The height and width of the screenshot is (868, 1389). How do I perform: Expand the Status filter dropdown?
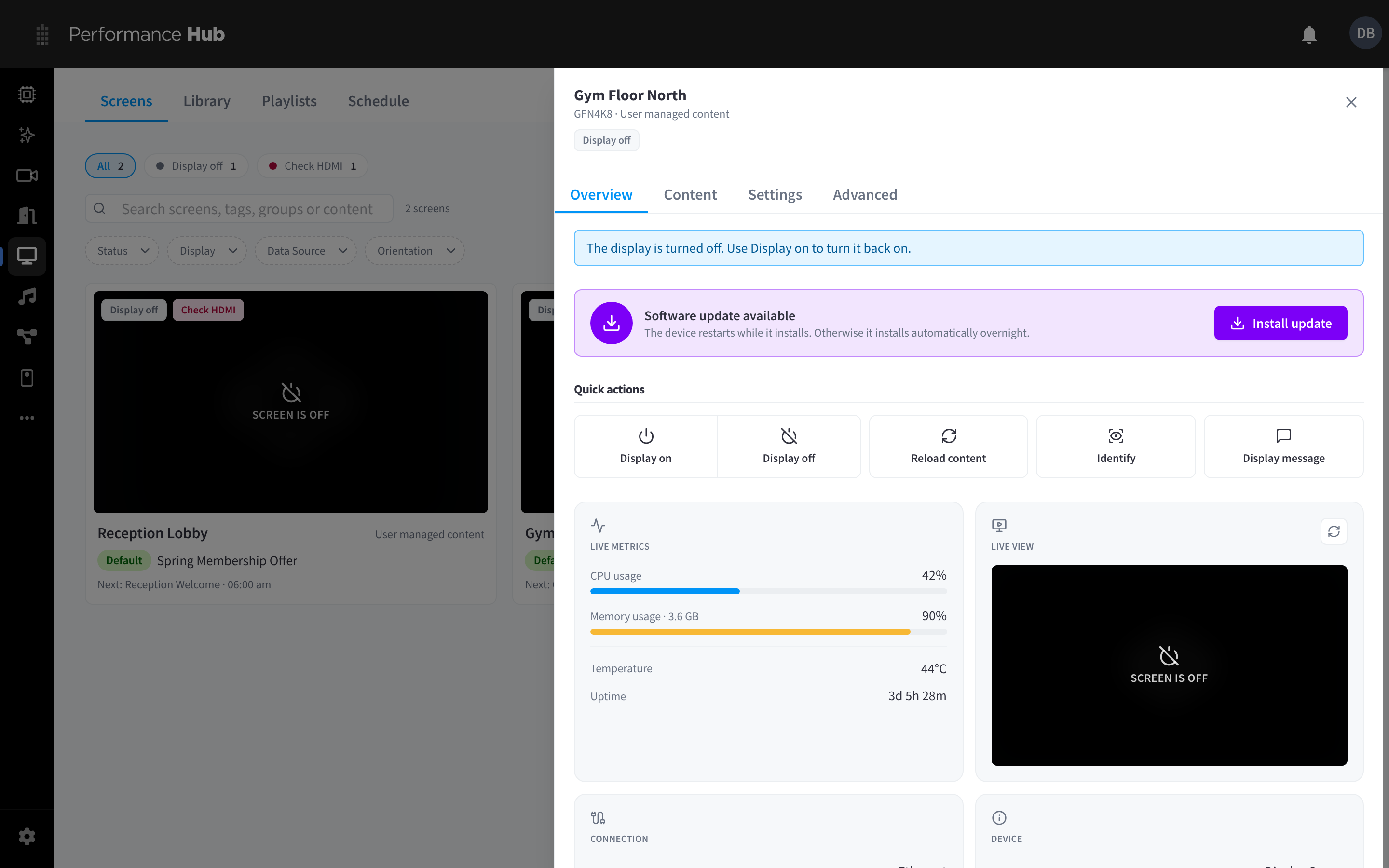(x=122, y=251)
